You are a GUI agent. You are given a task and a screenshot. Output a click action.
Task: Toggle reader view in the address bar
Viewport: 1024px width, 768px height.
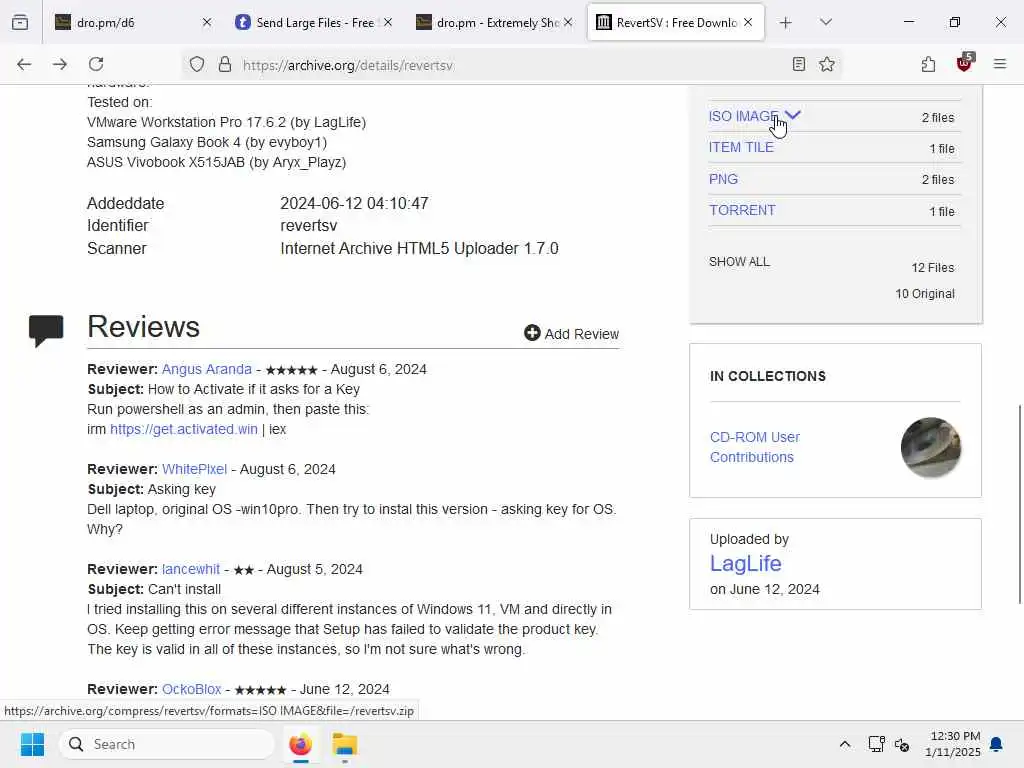click(798, 64)
